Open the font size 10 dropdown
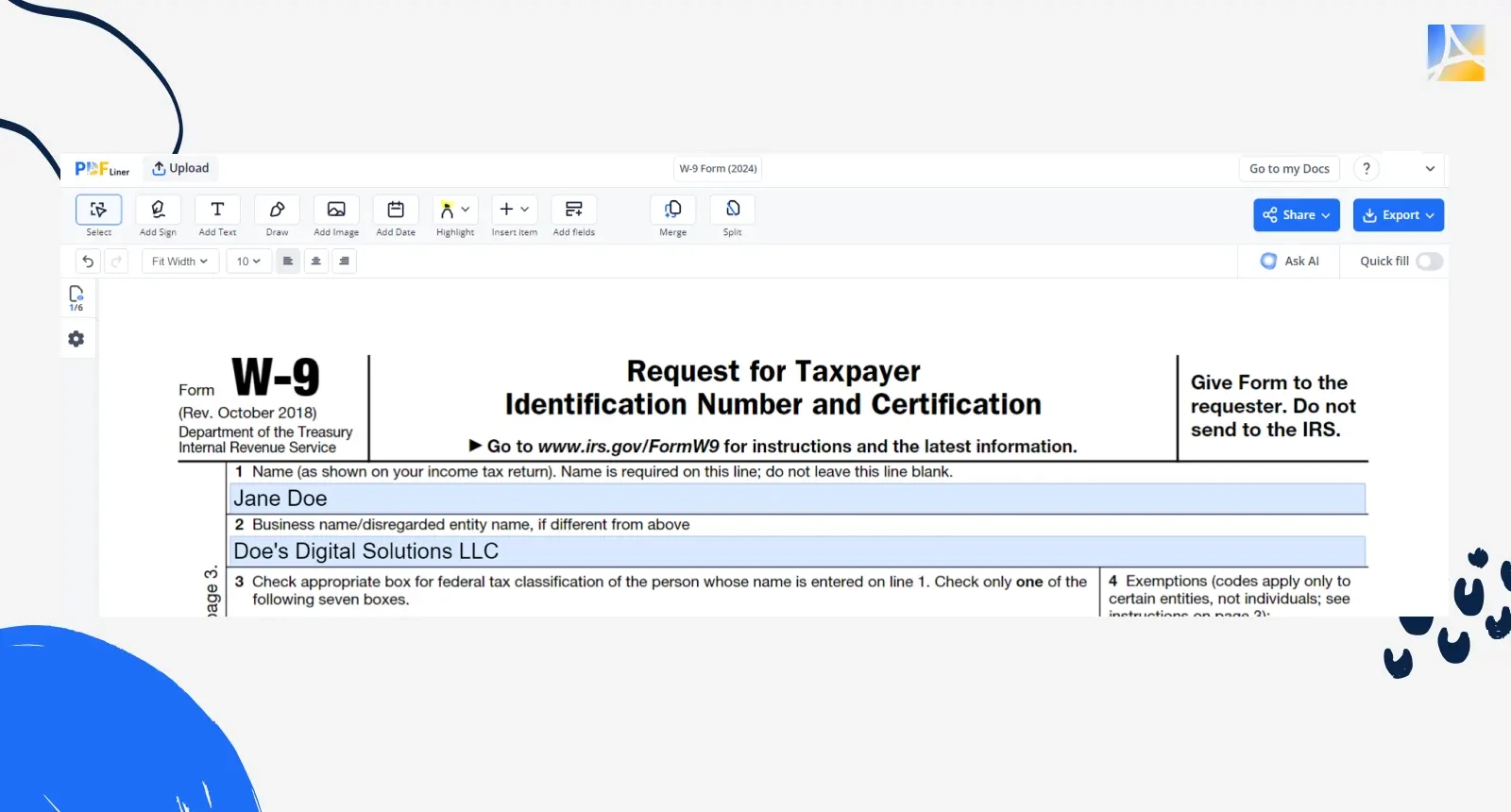The height and width of the screenshot is (812, 1511). (248, 262)
